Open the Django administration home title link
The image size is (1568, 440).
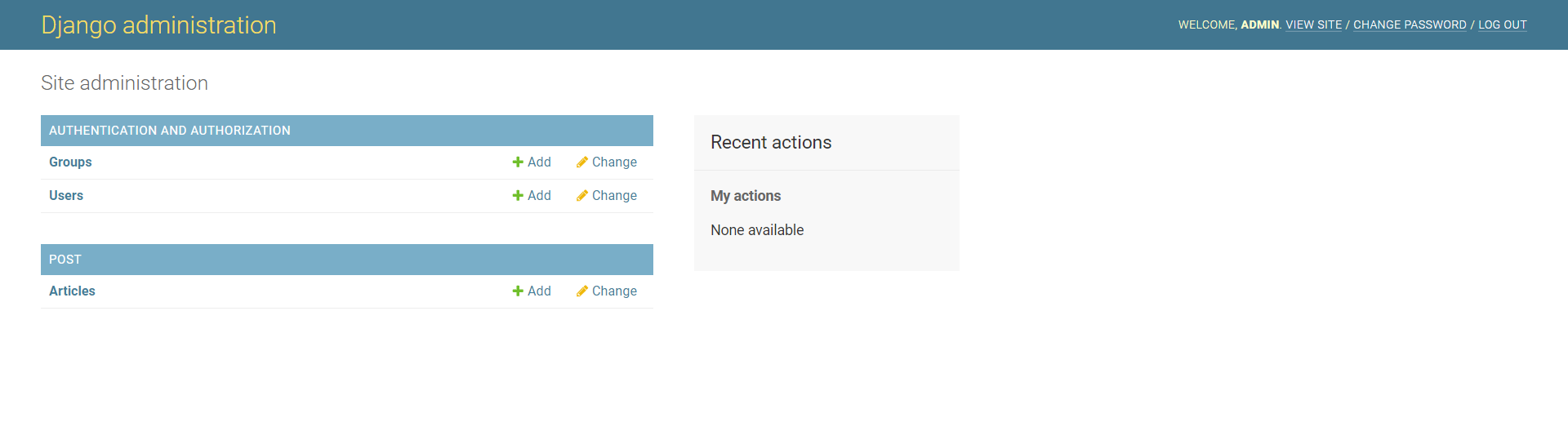(158, 25)
